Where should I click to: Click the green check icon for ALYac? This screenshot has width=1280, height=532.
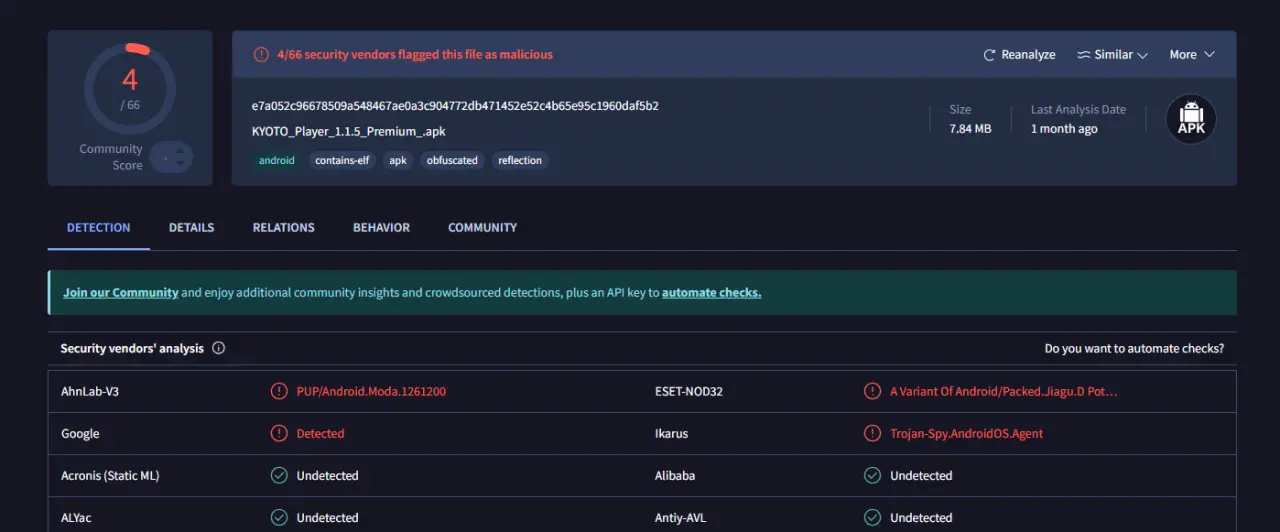pyautogui.click(x=279, y=518)
